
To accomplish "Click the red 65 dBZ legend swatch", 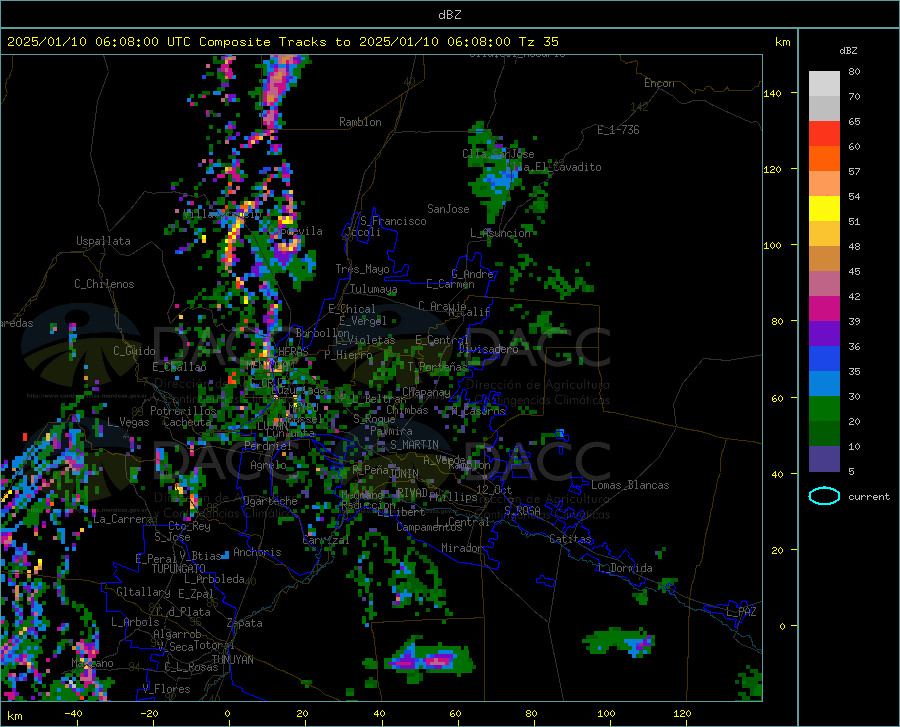I will 824,134.
